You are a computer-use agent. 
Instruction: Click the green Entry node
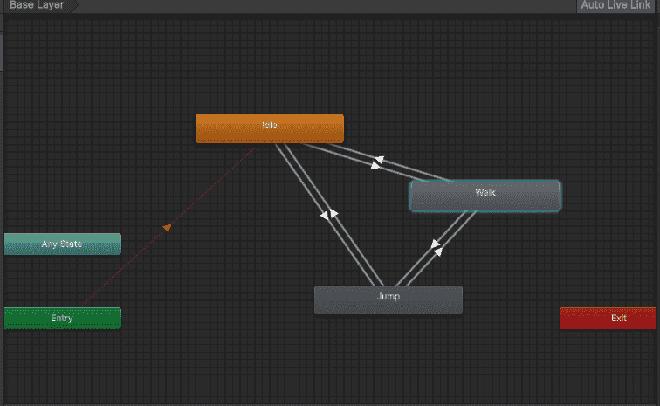coord(62,318)
